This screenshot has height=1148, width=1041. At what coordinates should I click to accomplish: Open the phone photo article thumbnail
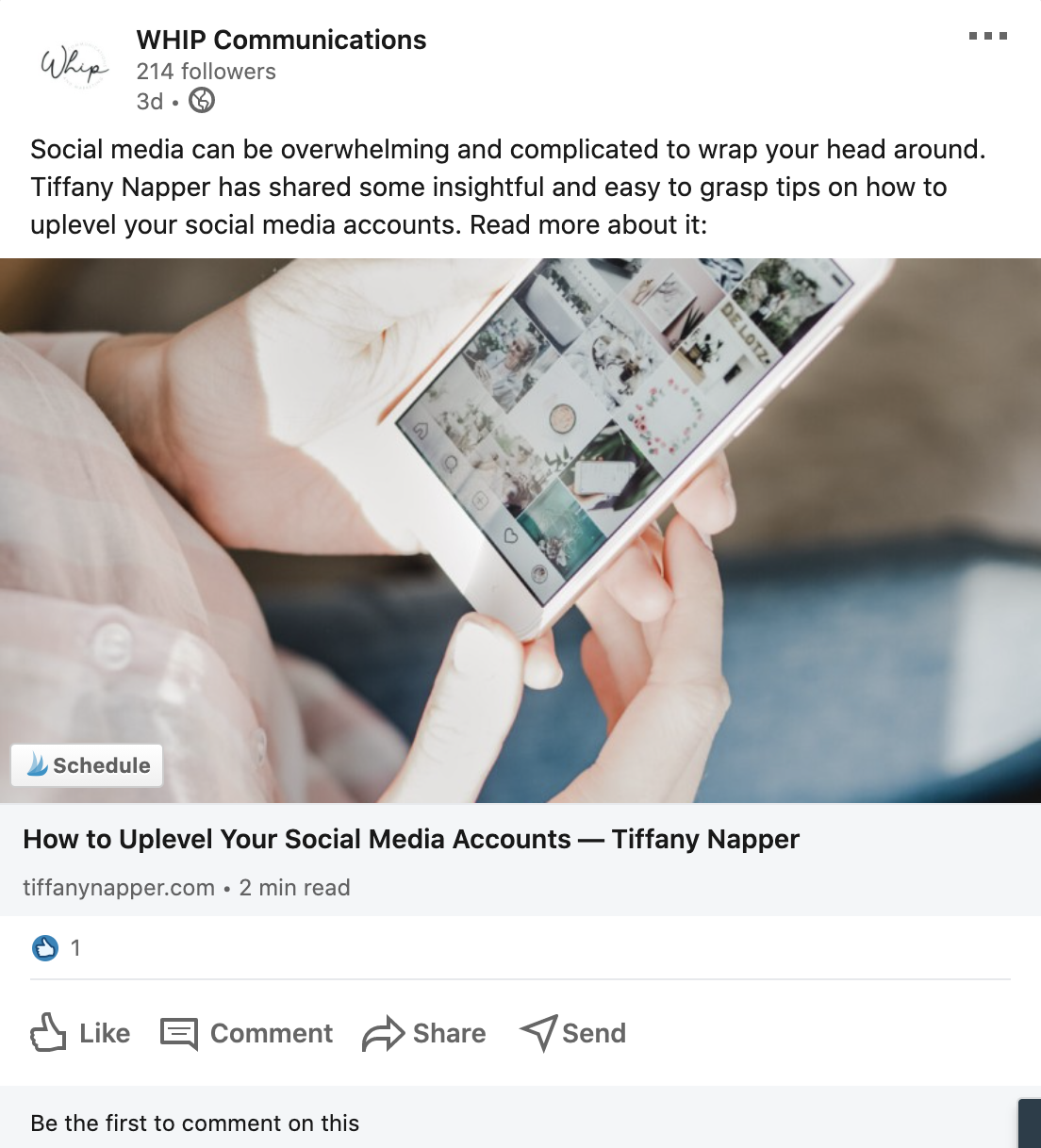(520, 531)
